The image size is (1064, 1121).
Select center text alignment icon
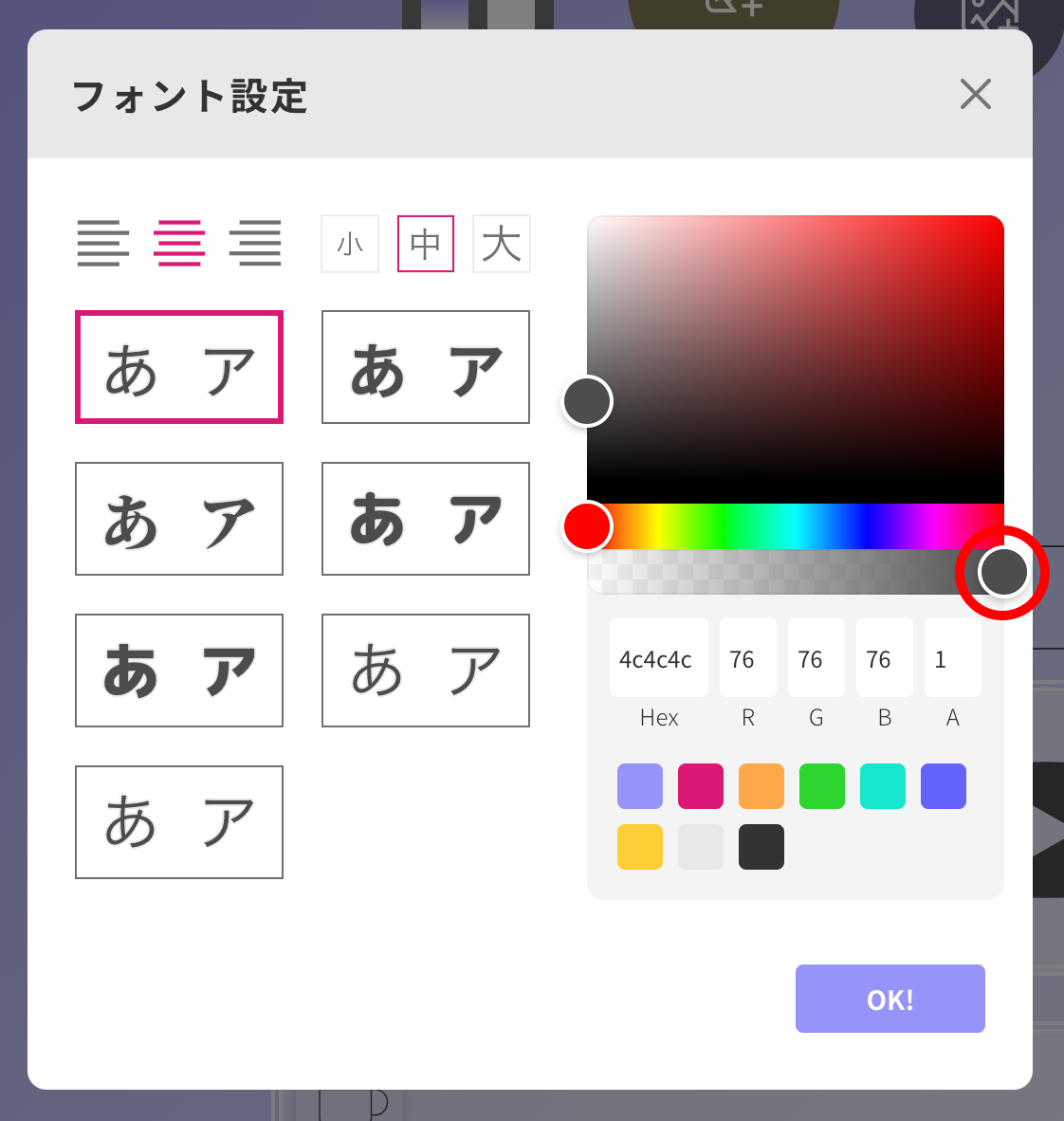click(179, 244)
